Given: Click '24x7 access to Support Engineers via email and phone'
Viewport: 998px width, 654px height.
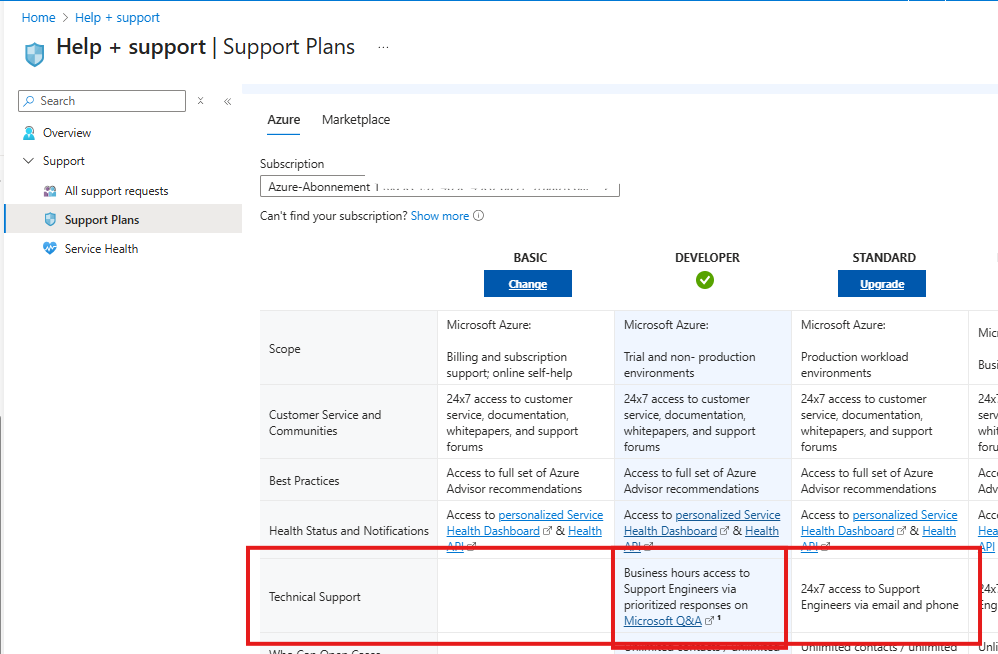Looking at the screenshot, I should [880, 597].
